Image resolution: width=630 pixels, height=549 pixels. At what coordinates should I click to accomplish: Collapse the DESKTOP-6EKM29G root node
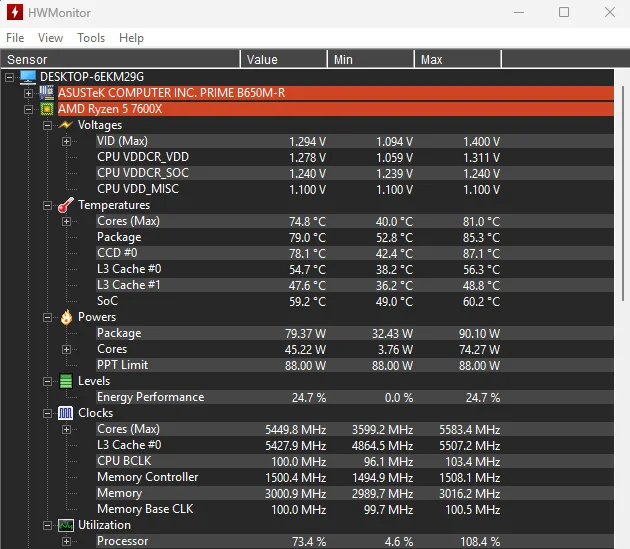(9, 77)
